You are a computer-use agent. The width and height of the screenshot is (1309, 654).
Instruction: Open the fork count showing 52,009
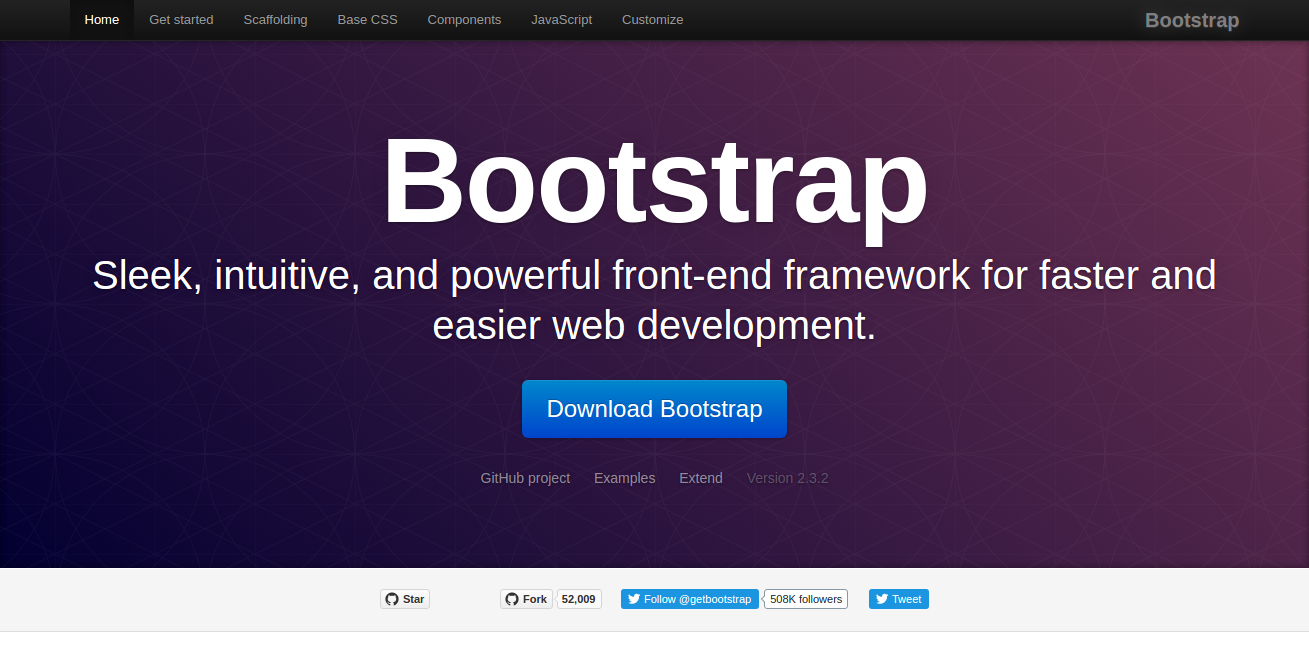pos(578,598)
